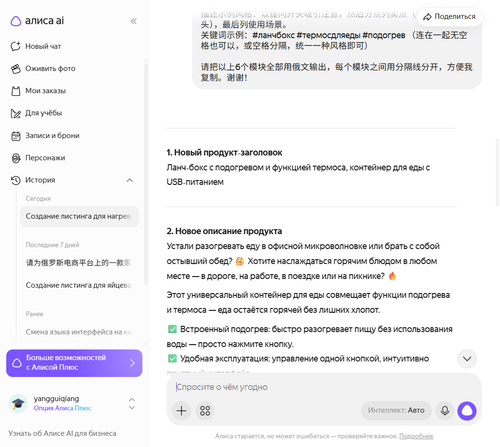
Task: Collapse the История list chevron
Action: pos(130,180)
